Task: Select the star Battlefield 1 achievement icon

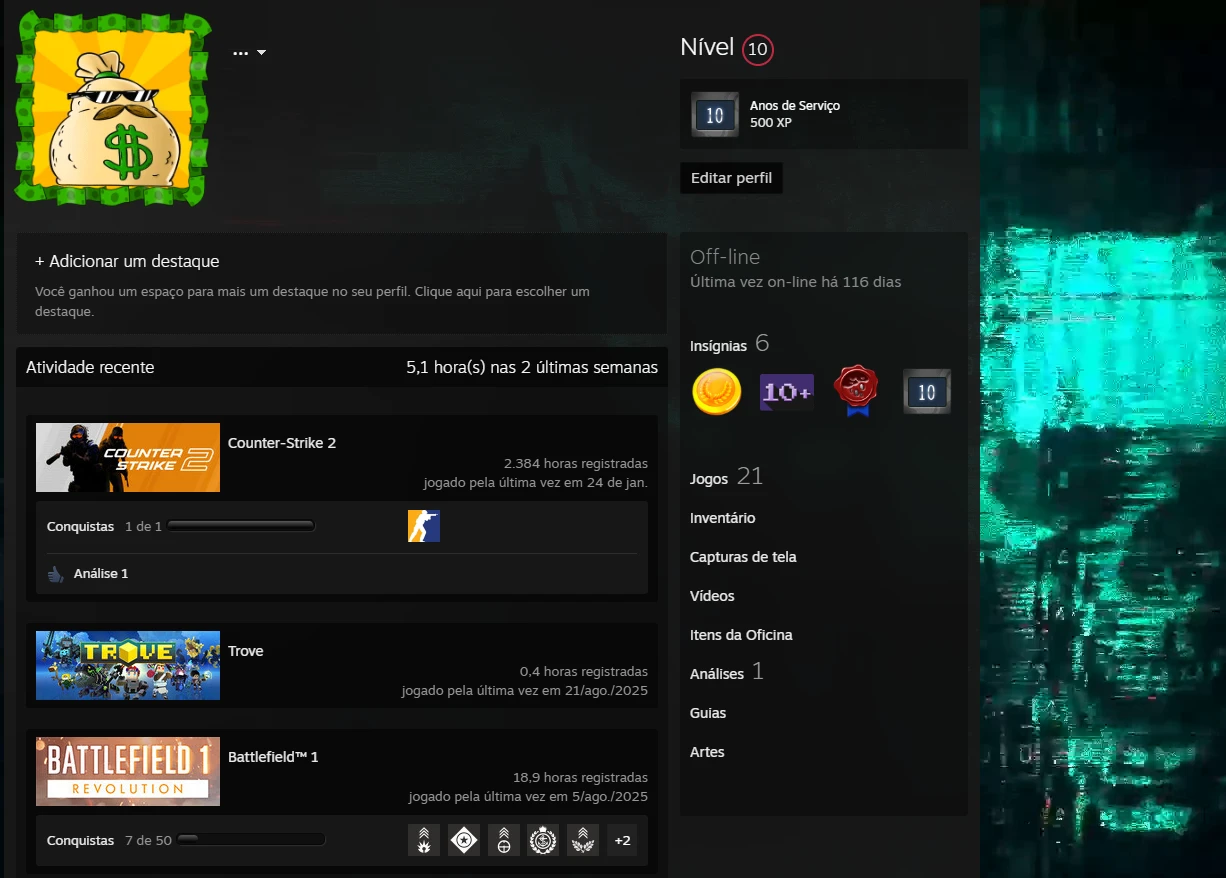Action: coord(463,840)
